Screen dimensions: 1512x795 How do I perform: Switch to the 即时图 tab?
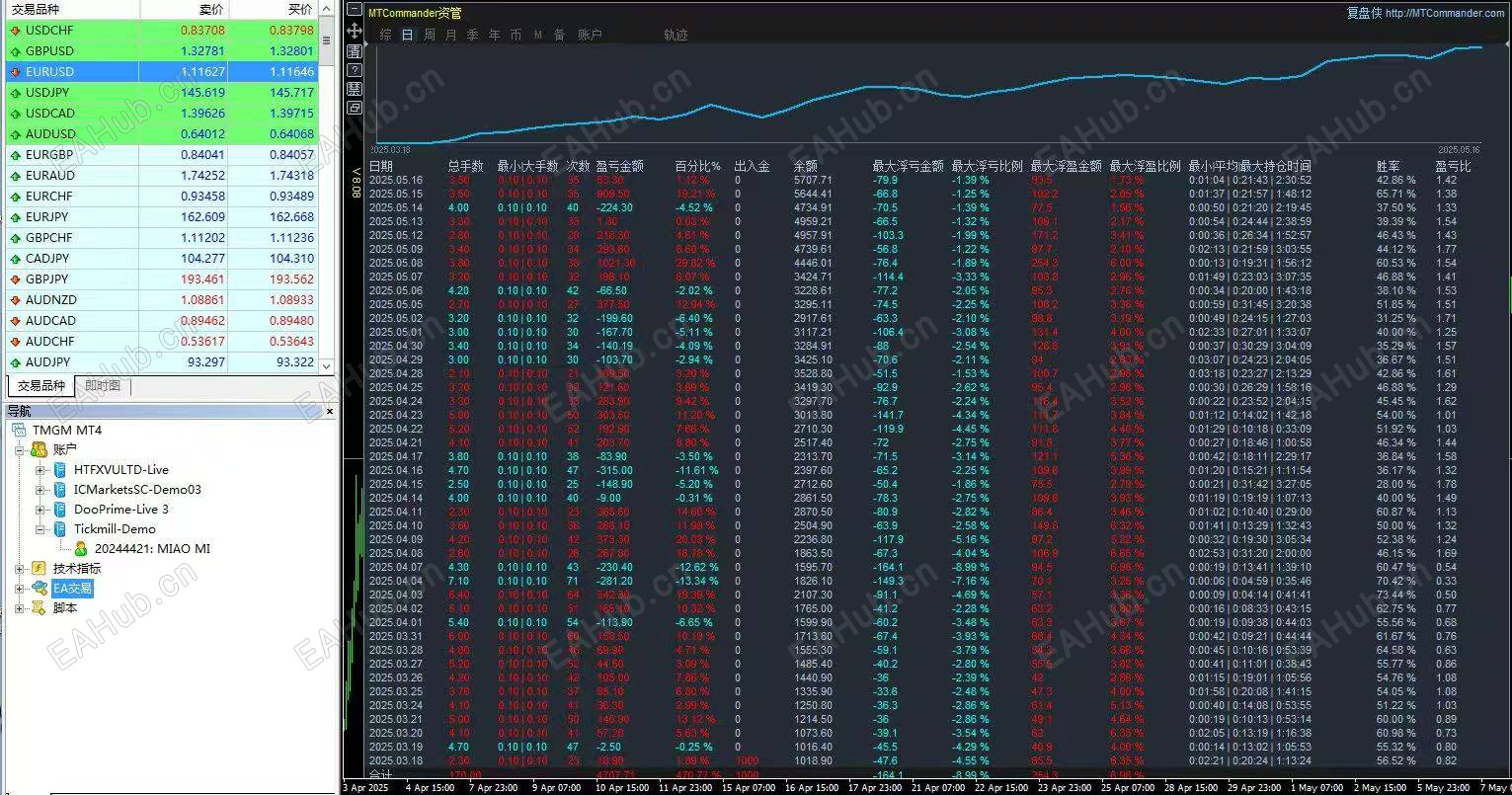[x=102, y=385]
